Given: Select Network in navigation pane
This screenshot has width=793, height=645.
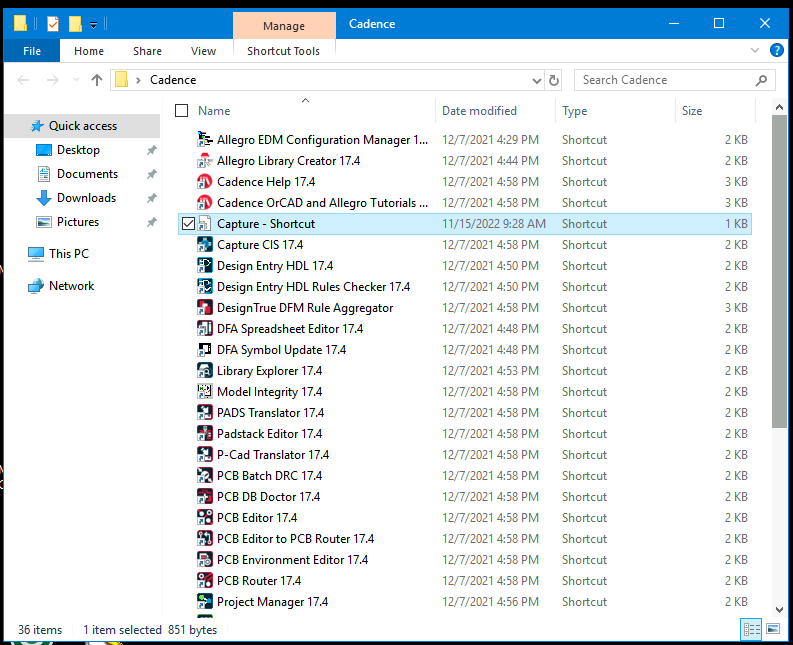Looking at the screenshot, I should [71, 286].
